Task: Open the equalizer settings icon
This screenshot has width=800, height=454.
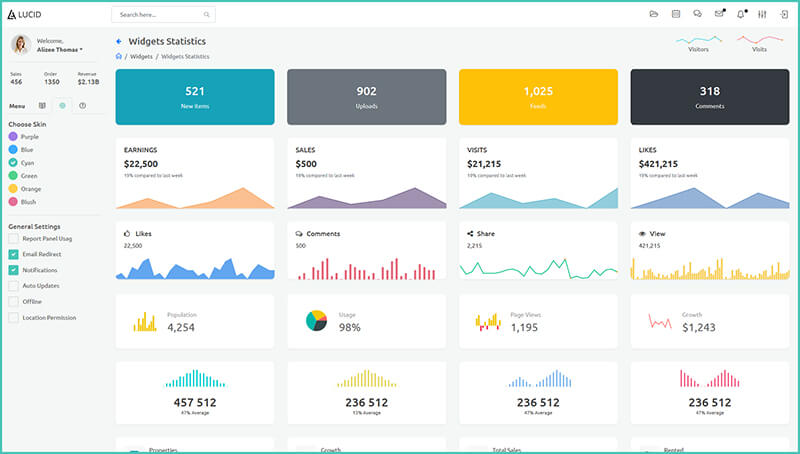Action: click(762, 14)
